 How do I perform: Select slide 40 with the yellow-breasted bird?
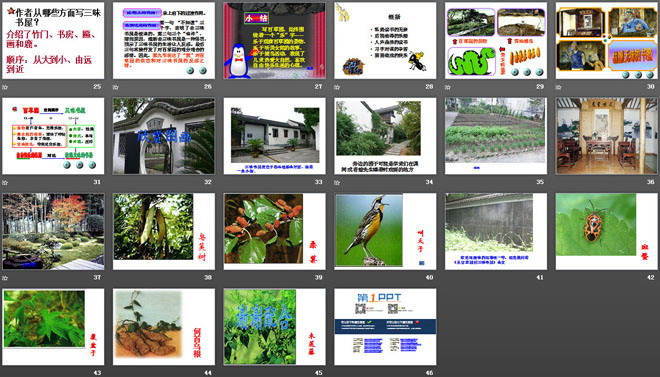pos(385,231)
